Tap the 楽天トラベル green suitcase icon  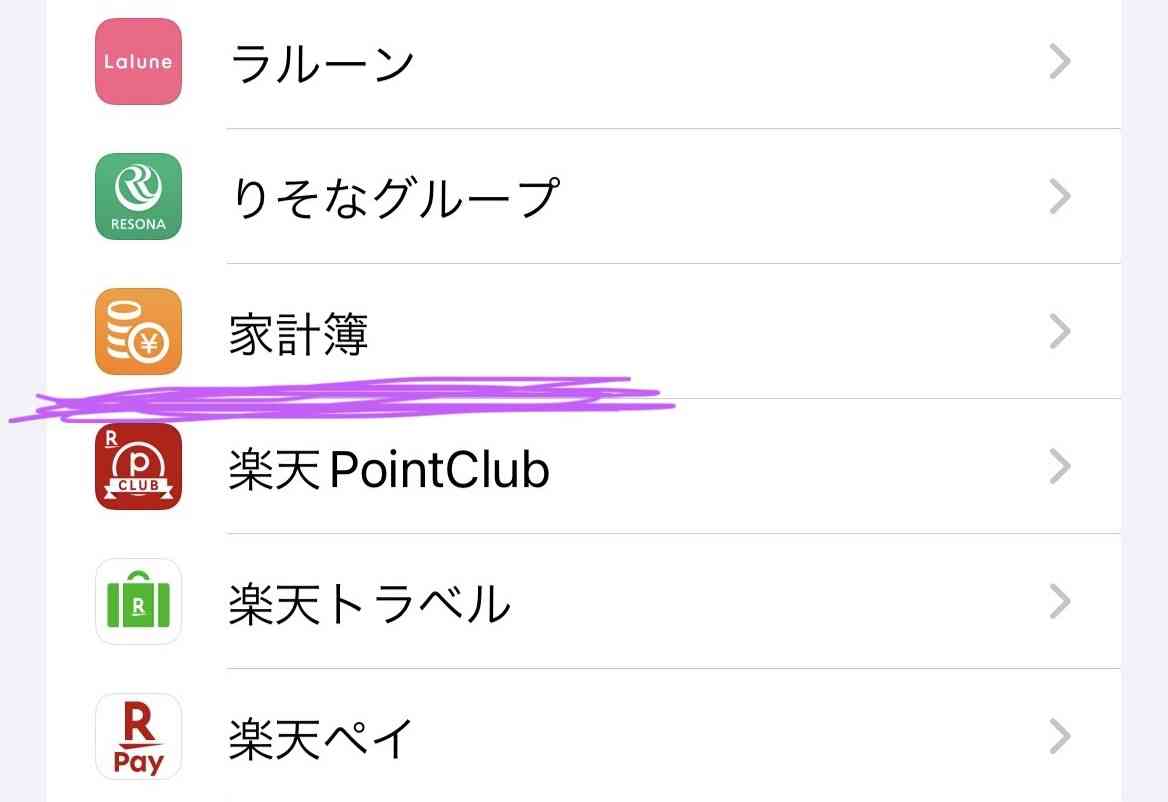click(x=139, y=602)
